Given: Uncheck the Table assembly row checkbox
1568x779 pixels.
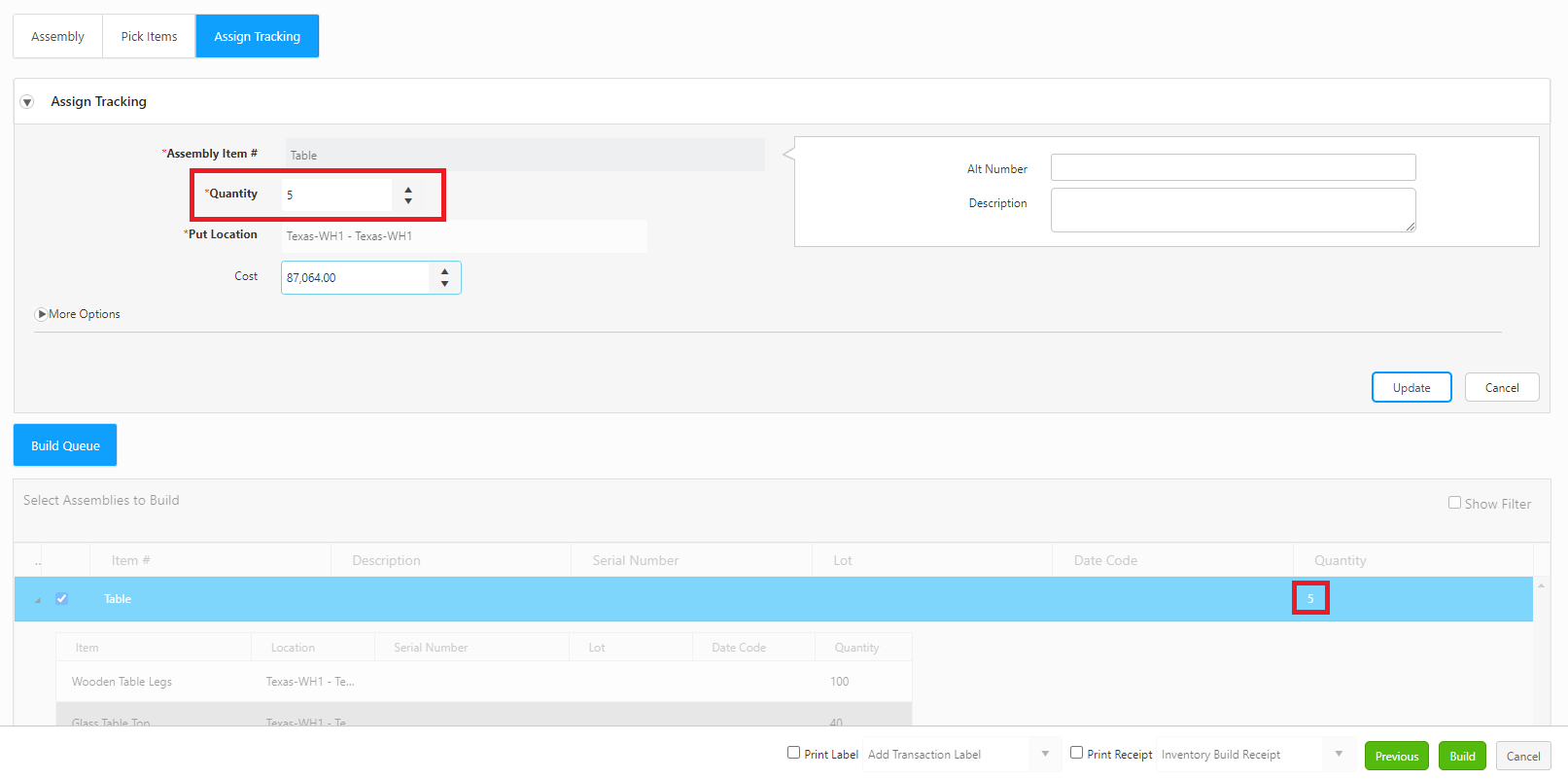Looking at the screenshot, I should pos(62,599).
